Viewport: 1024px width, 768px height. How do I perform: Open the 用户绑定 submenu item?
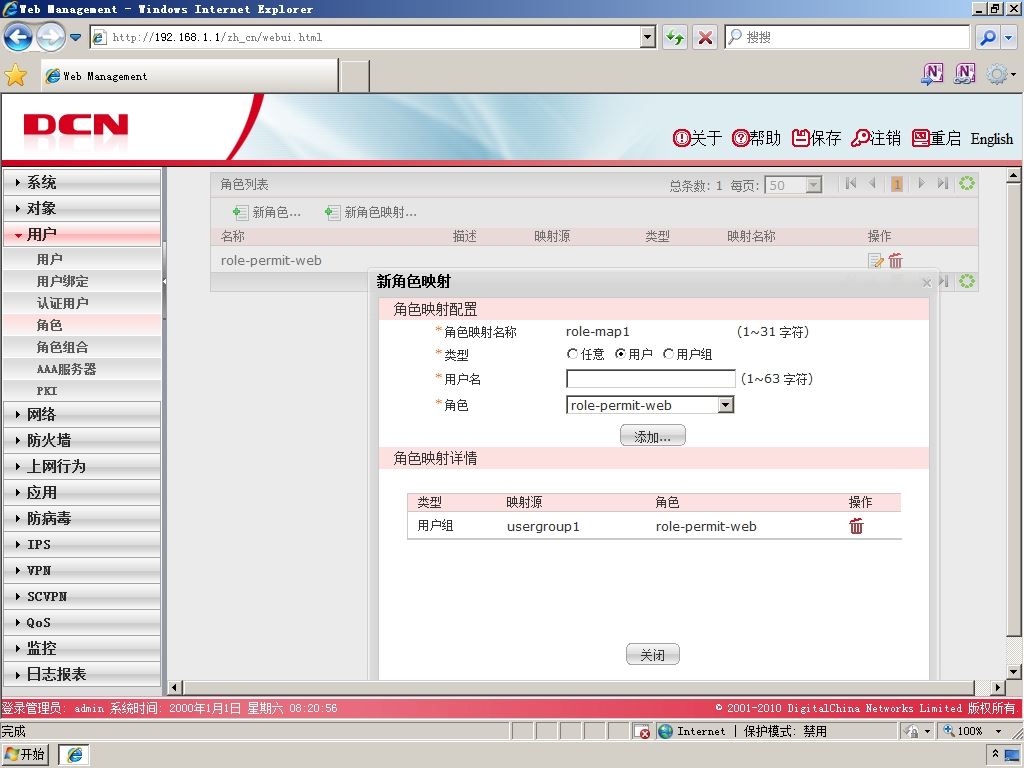82,281
